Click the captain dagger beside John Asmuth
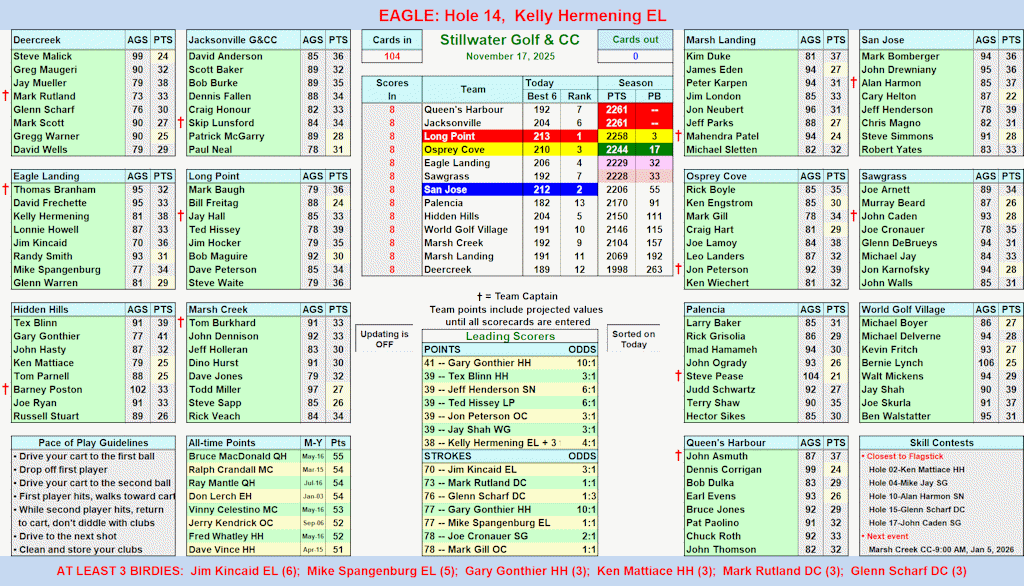The width and height of the screenshot is (1024, 586). [678, 456]
